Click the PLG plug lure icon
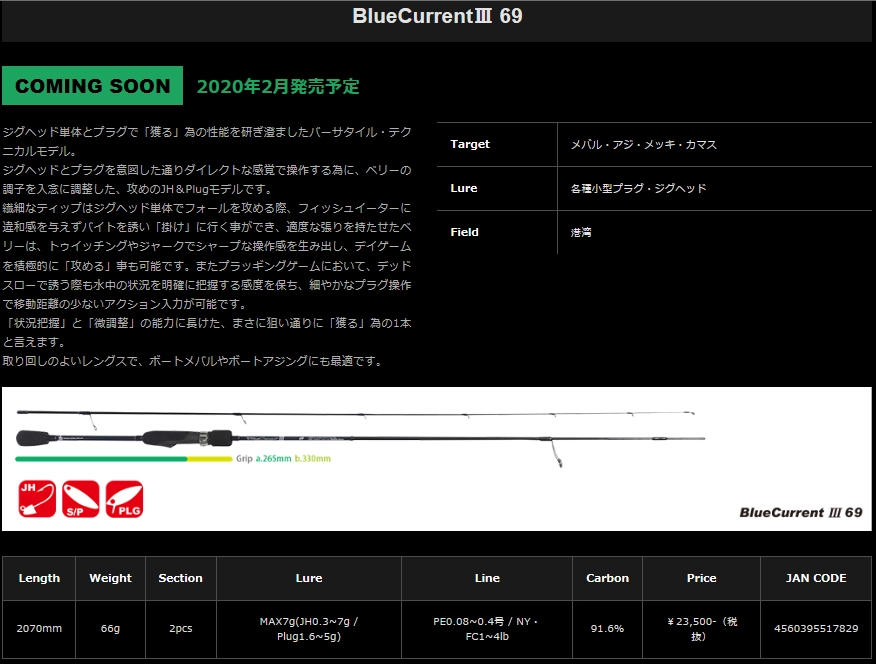The height and width of the screenshot is (664, 876). tap(124, 499)
